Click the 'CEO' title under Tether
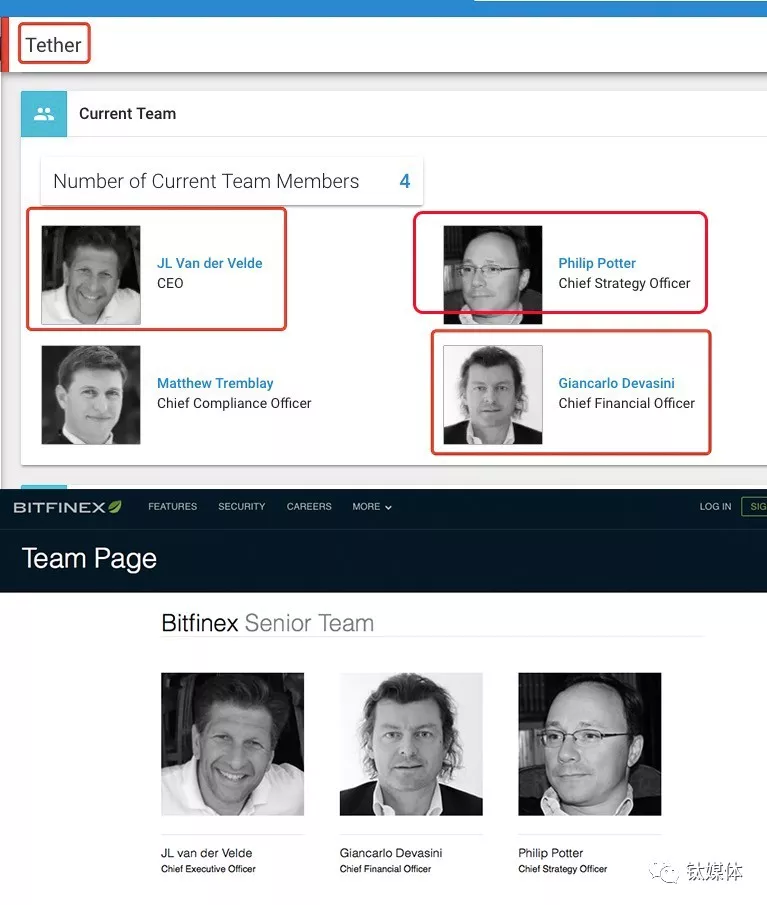Viewport: 767px width, 905px height. (x=170, y=283)
